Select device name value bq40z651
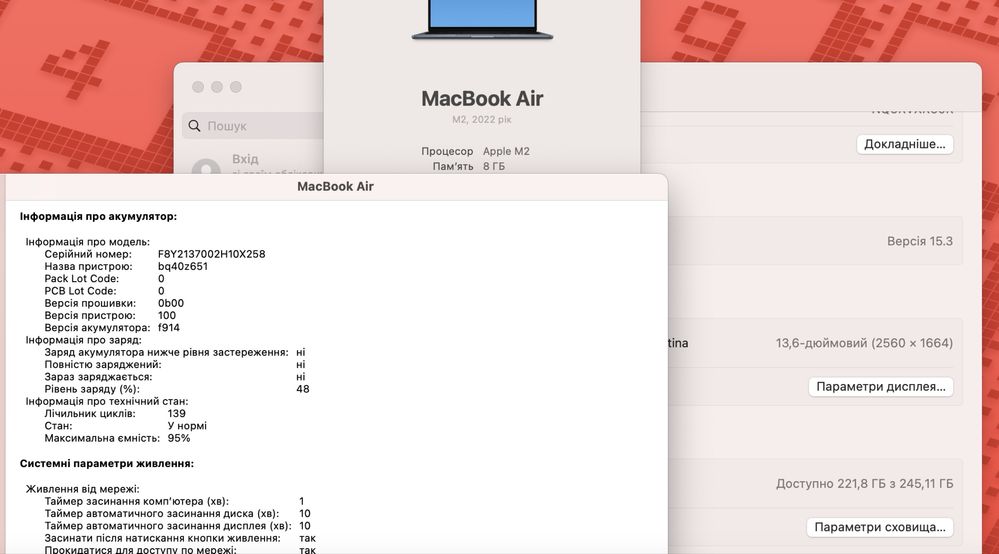 click(x=183, y=266)
